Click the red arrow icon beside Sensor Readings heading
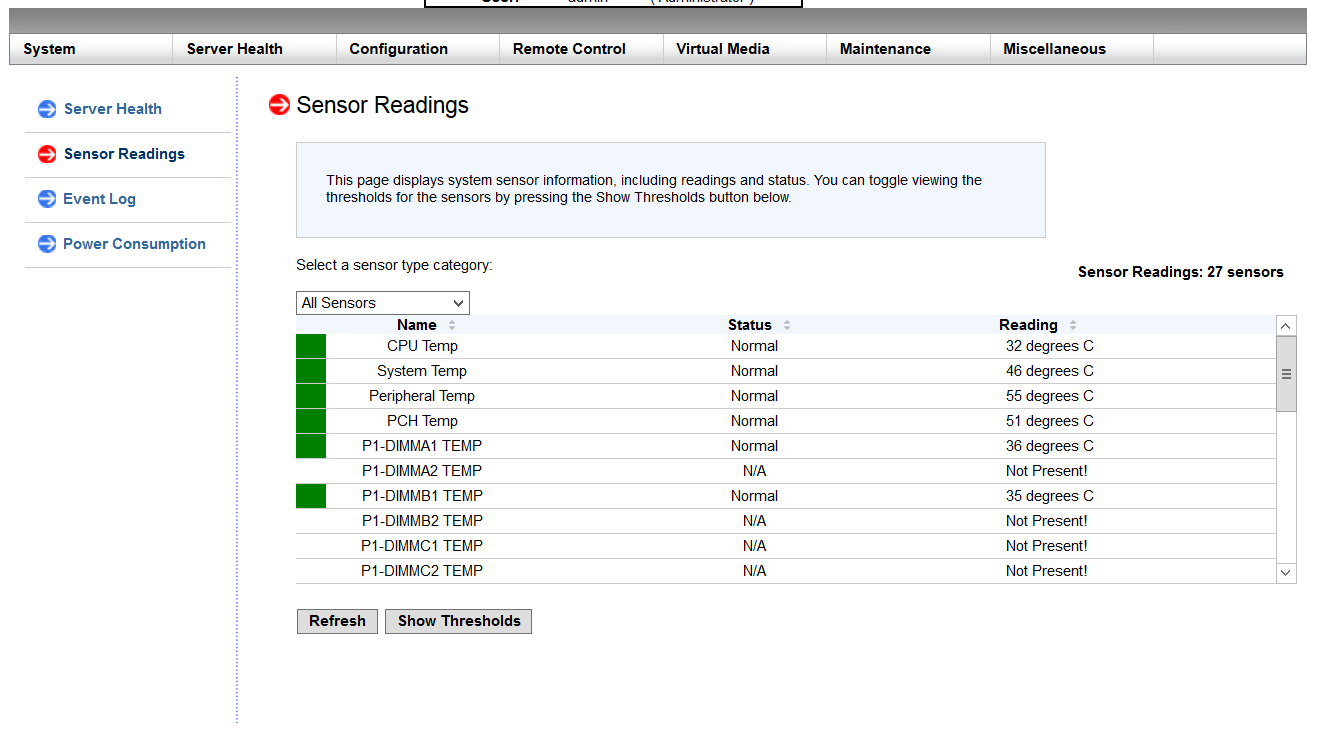Viewport: 1326px width, 731px height. click(278, 104)
